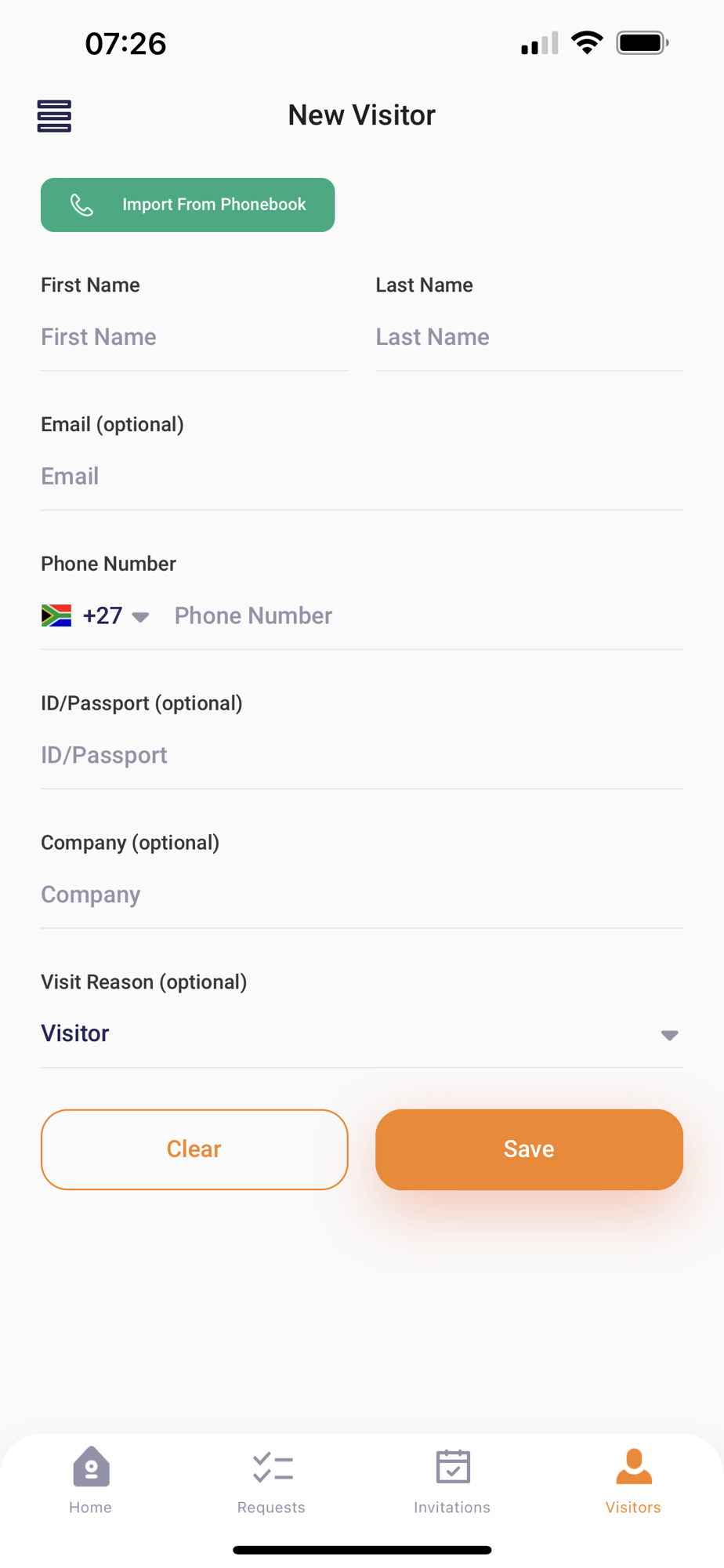This screenshot has width=724, height=1568.
Task: Switch to the Invitations tab label
Action: tap(452, 1507)
